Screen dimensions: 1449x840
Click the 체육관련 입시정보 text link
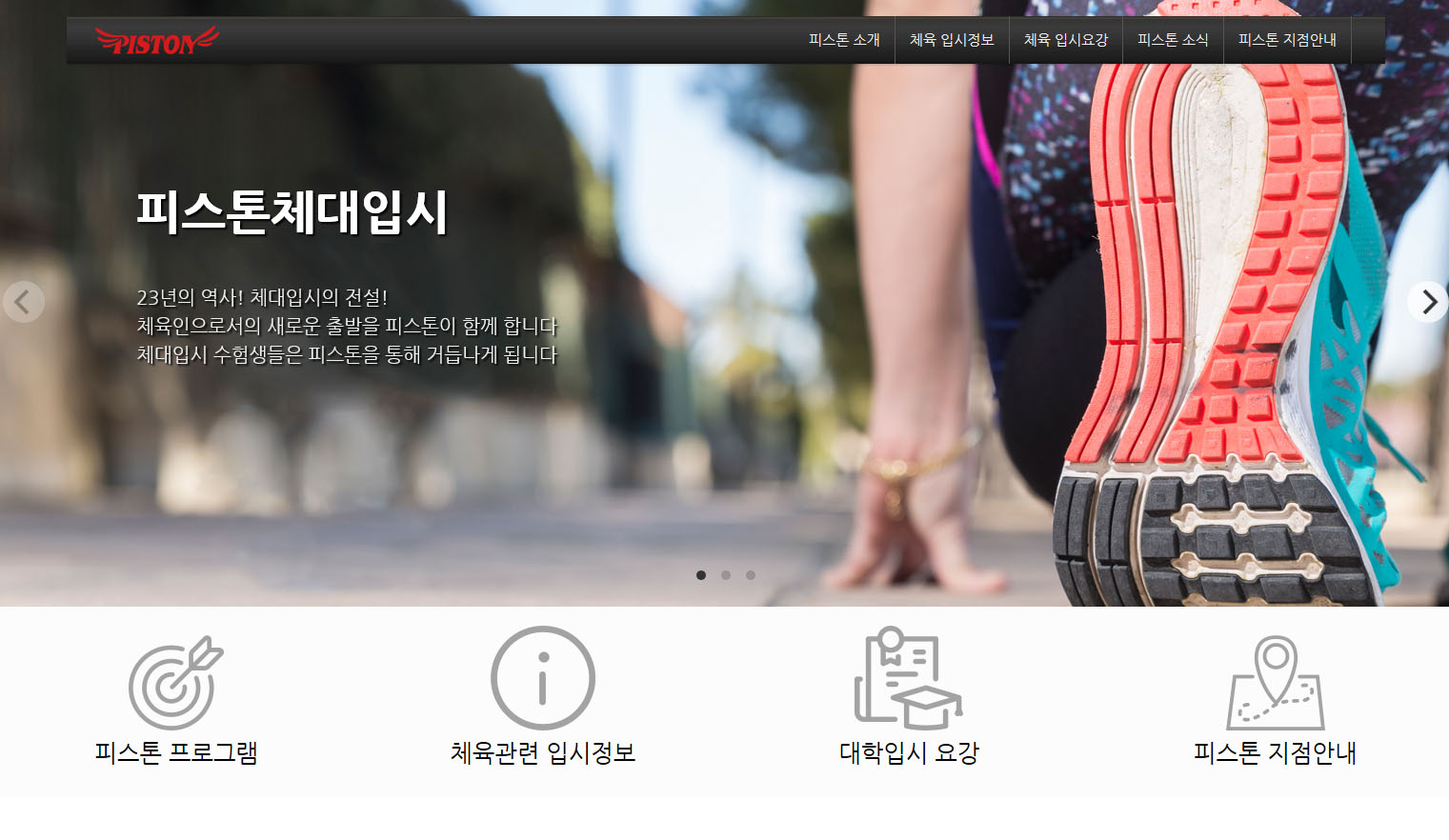pyautogui.click(x=542, y=752)
